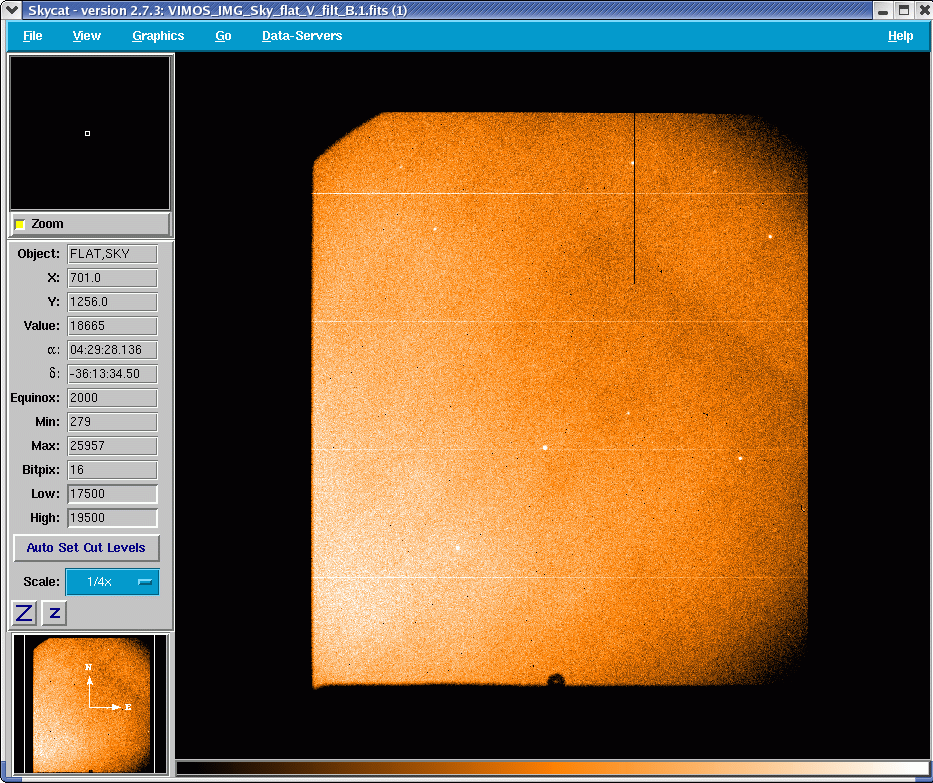Click the Equinox value 2000
Image resolution: width=933 pixels, height=783 pixels.
point(112,398)
